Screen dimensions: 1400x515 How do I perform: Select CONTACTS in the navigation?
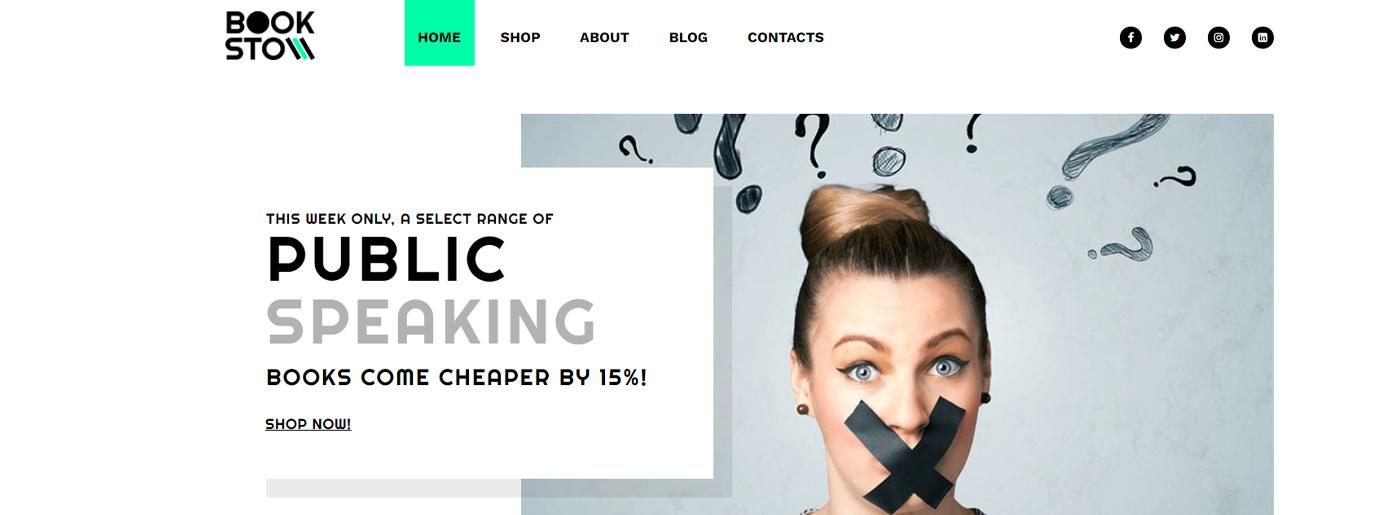click(x=785, y=38)
